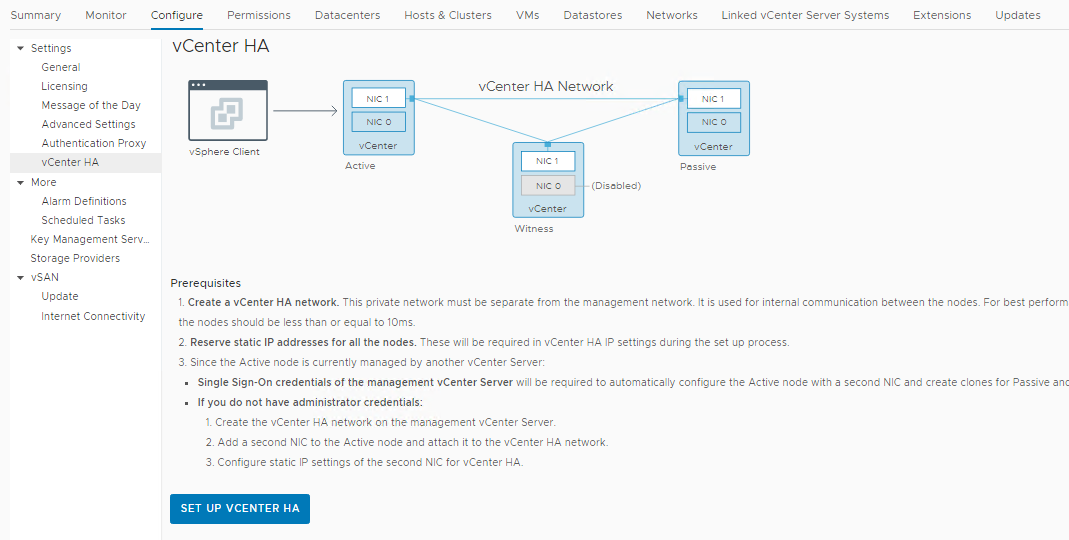This screenshot has width=1069, height=540.
Task: Select NIC 0 box on Active vCenter node
Action: tap(378, 122)
